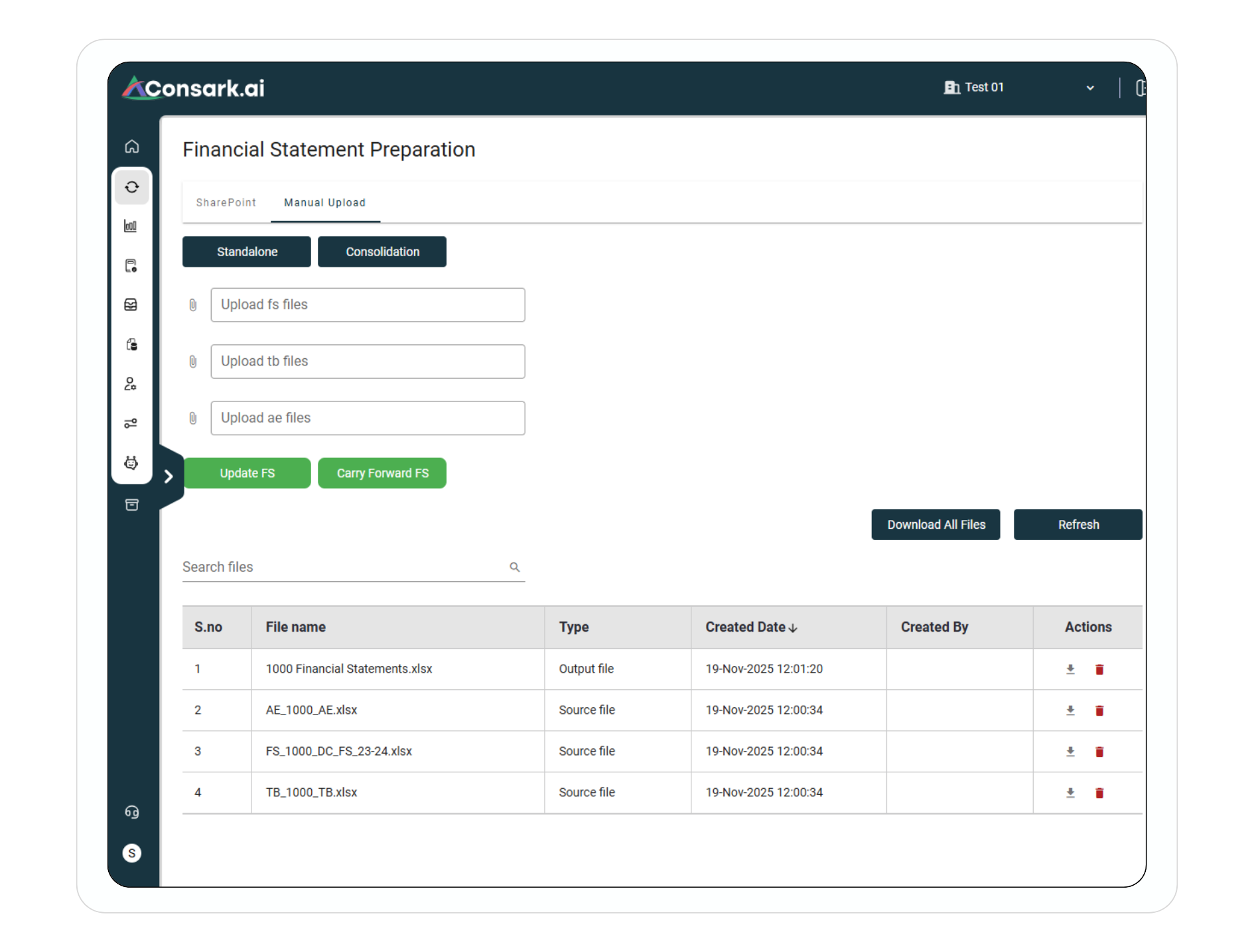Toggle the sync icon in the sidebar

click(x=132, y=187)
